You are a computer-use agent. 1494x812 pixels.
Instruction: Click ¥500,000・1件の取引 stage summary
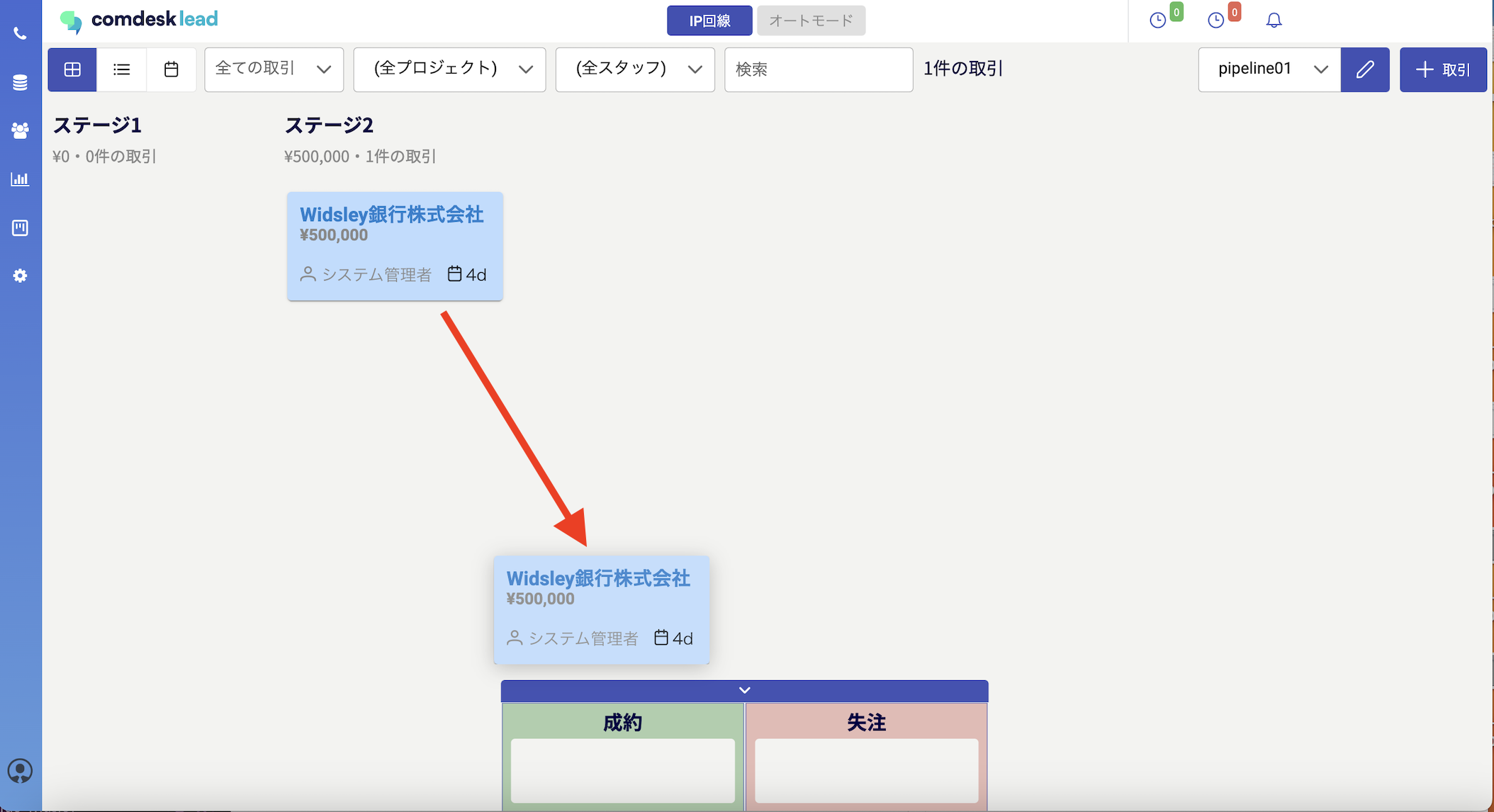360,157
